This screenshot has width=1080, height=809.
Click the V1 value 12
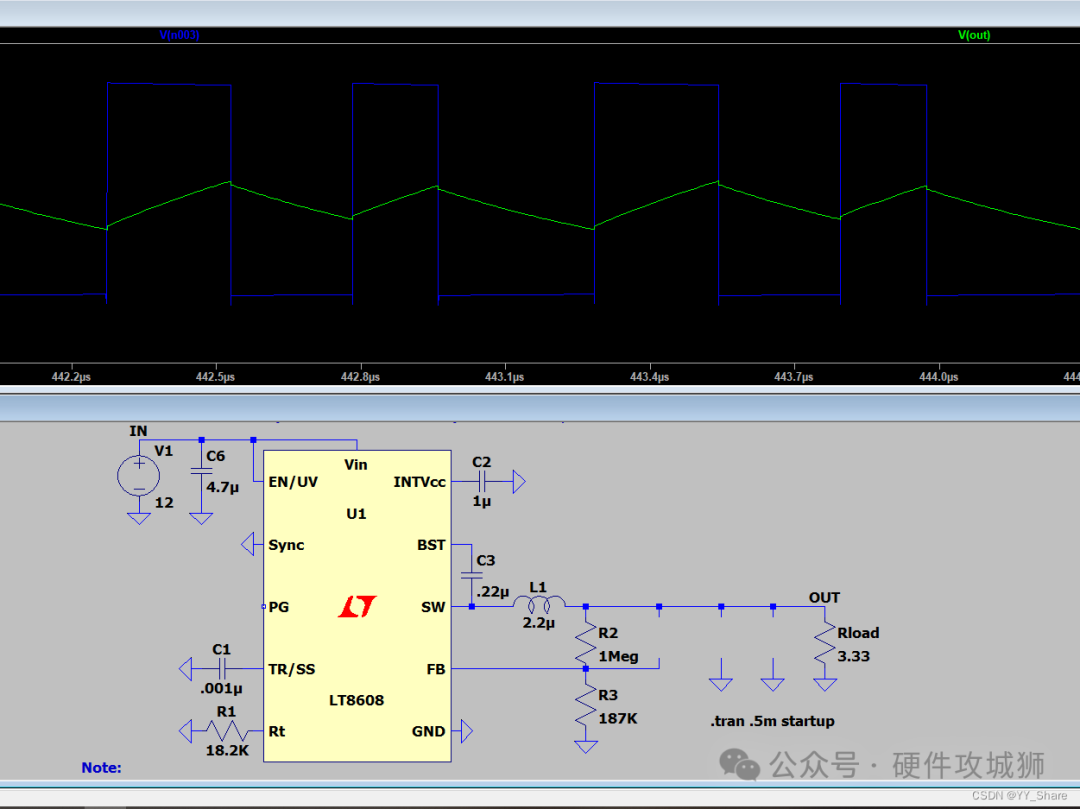[x=164, y=503]
